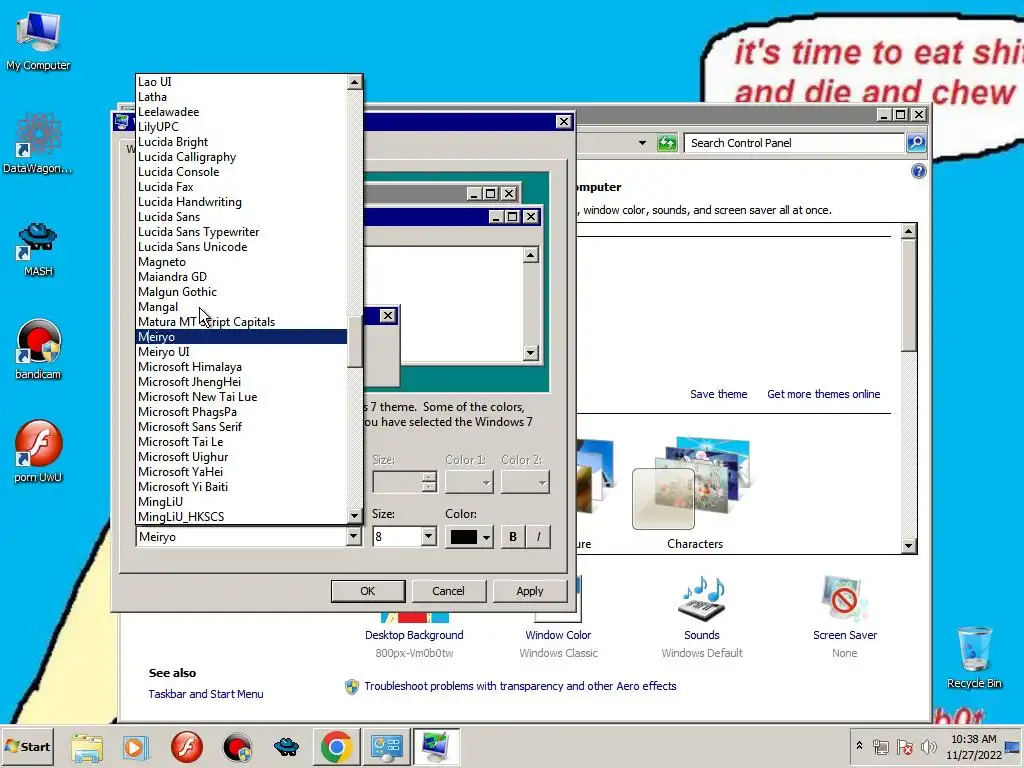Viewport: 1024px width, 768px height.
Task: Click the green refresh address button
Action: (667, 143)
